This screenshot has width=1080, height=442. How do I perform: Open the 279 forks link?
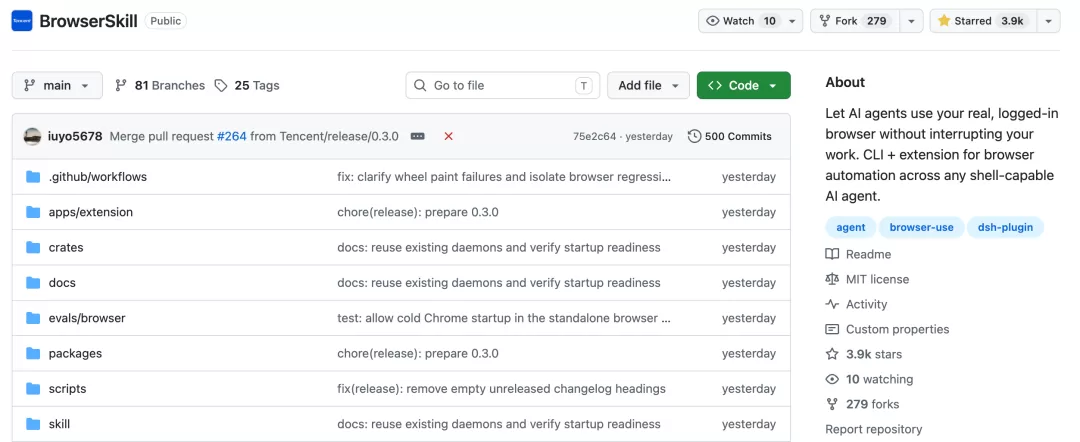coord(863,404)
